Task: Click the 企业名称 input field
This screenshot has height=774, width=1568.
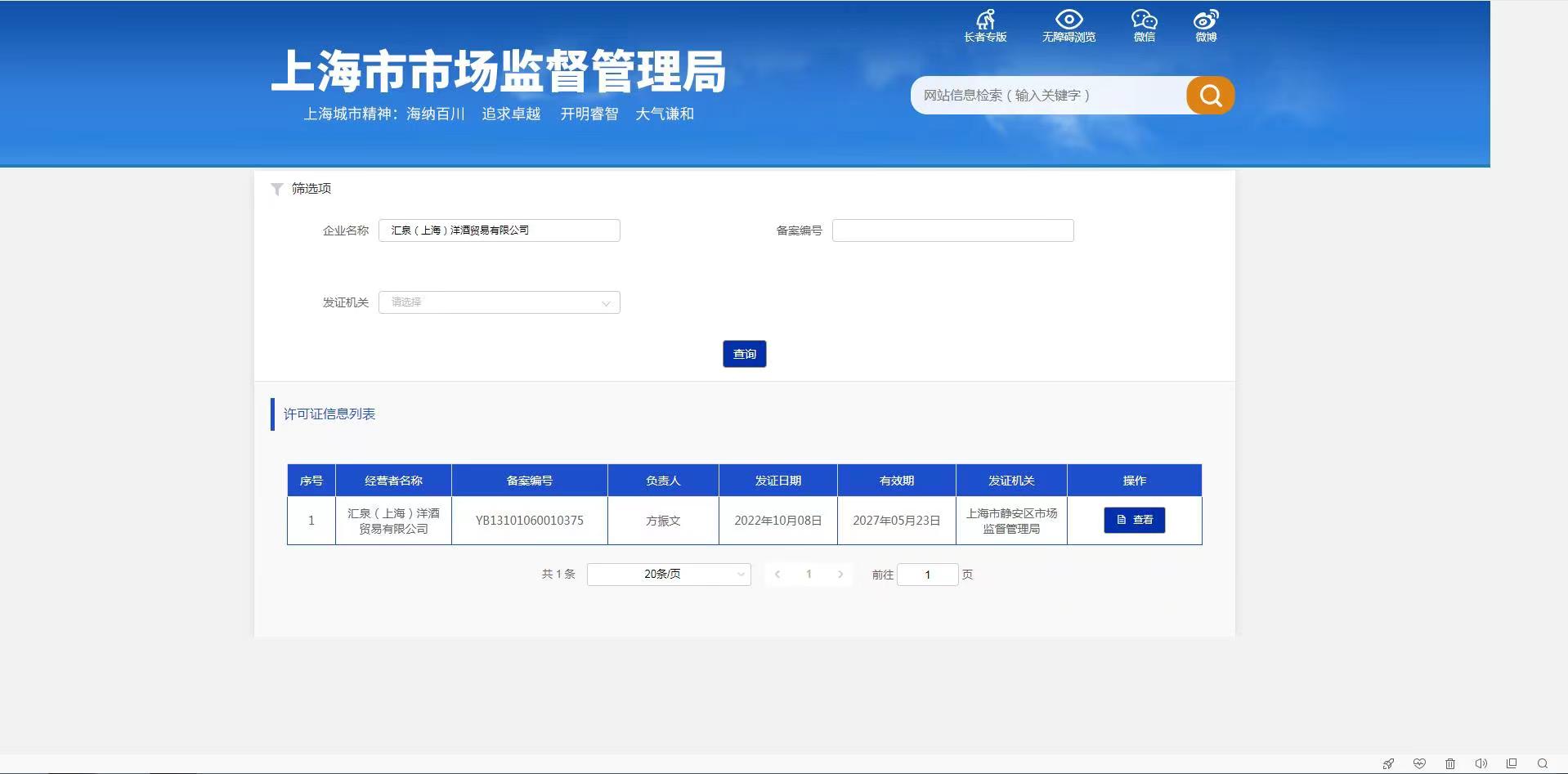Action: (499, 230)
